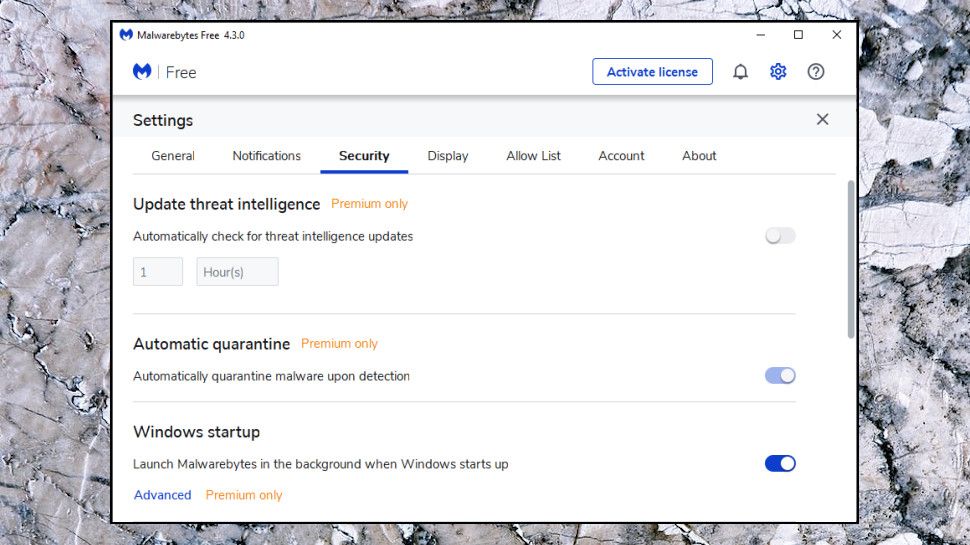The height and width of the screenshot is (545, 970).
Task: Click the settings vertical scrollbar
Action: [851, 260]
